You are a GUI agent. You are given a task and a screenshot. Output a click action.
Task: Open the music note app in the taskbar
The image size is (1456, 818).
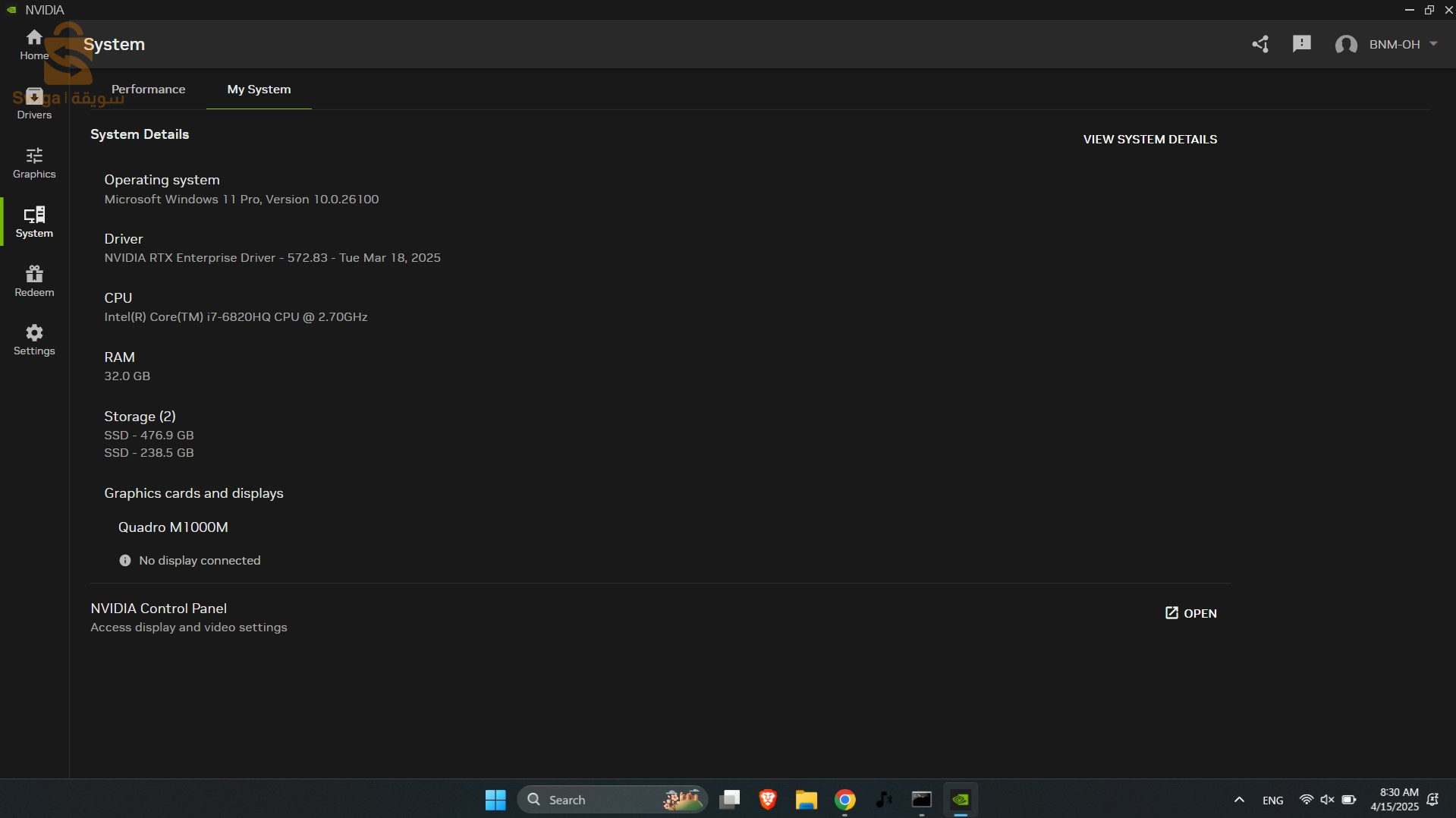[883, 800]
